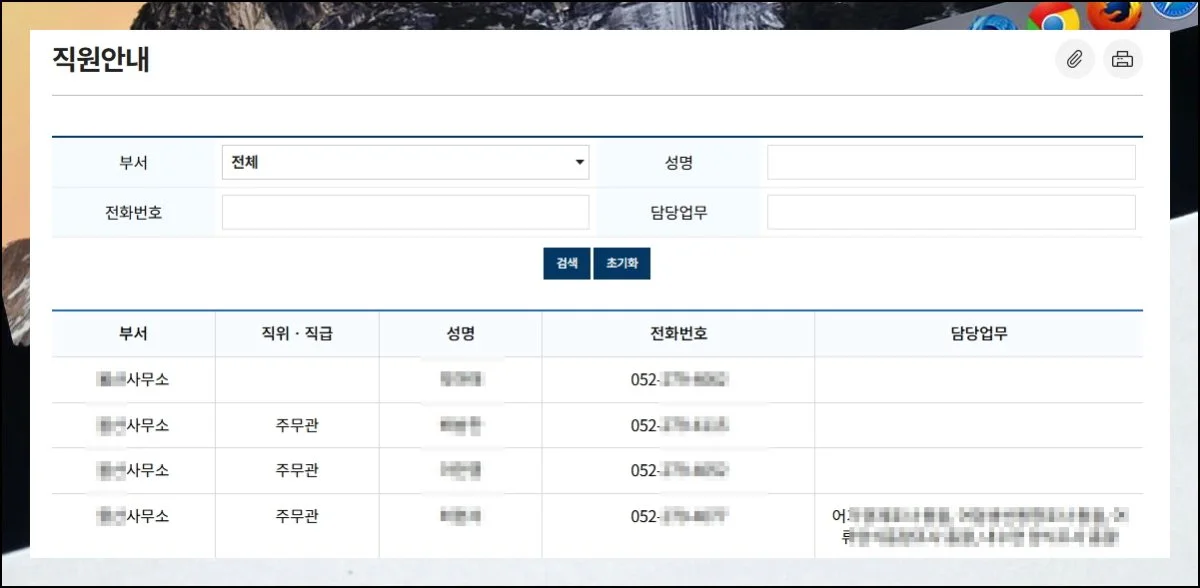
Task: Select the 담당업무 search input box
Action: point(951,212)
